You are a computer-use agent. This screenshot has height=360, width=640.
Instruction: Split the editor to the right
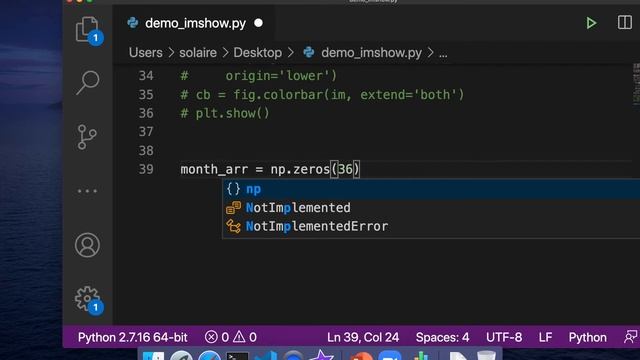point(624,22)
